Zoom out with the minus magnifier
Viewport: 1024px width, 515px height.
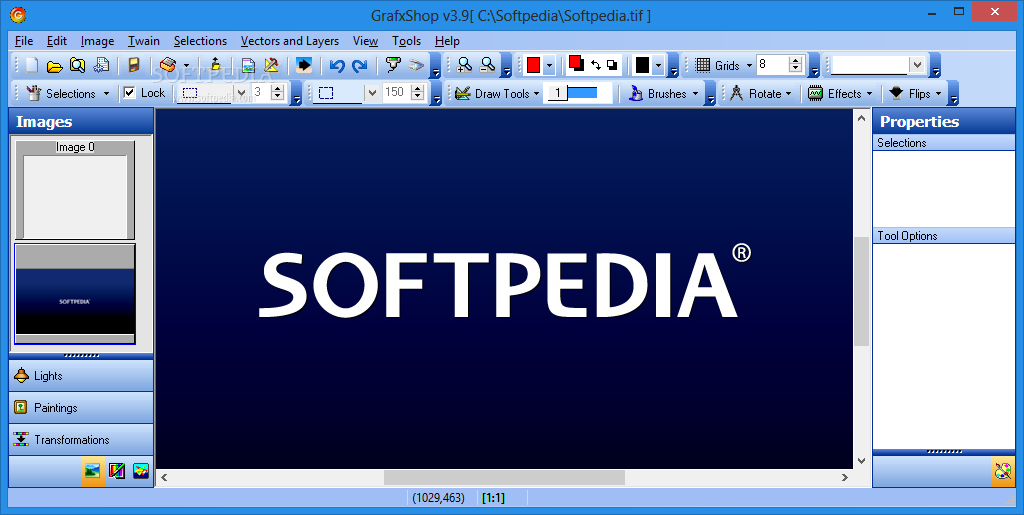[x=488, y=65]
